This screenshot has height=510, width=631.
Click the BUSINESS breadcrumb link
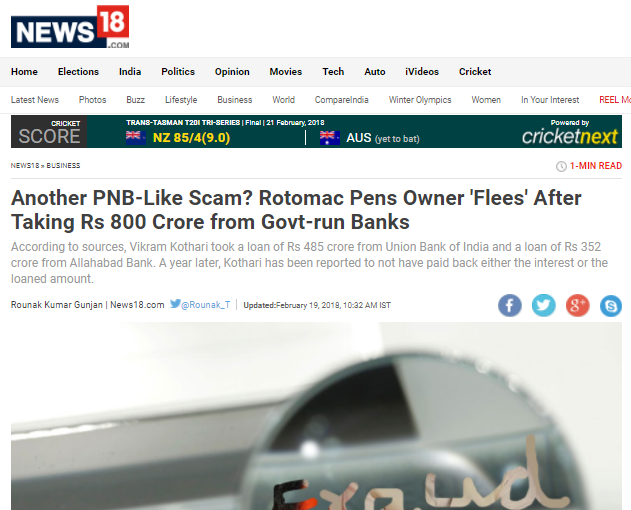point(63,165)
